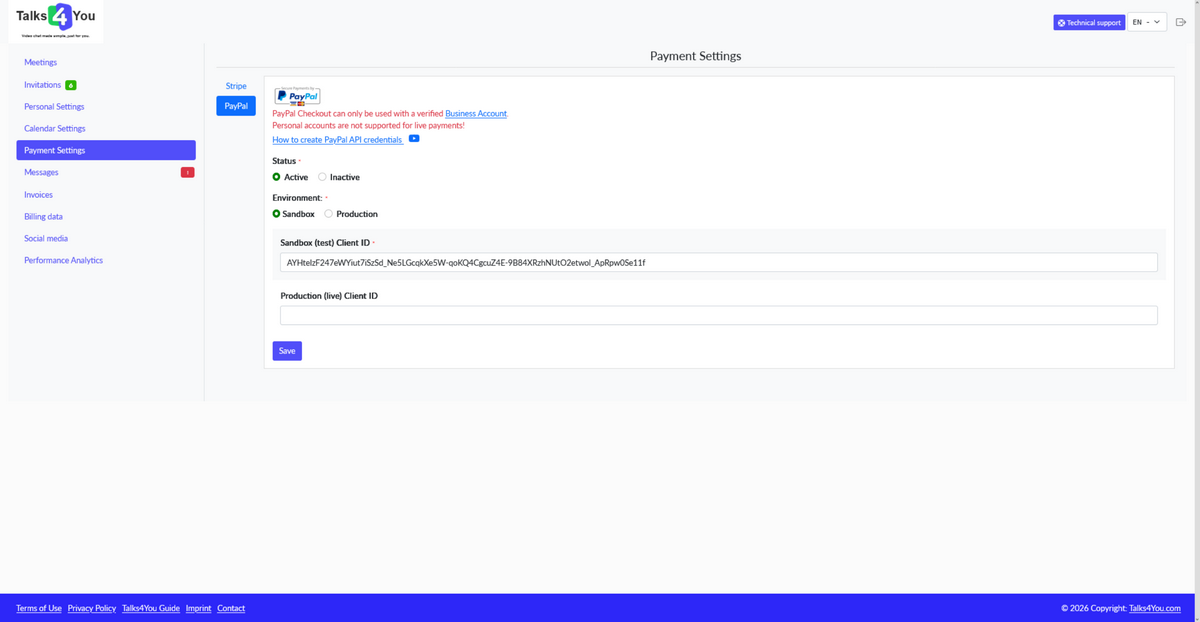Play the YouTube video about PayPal API credentials
The image size is (1200, 622).
pos(414,139)
